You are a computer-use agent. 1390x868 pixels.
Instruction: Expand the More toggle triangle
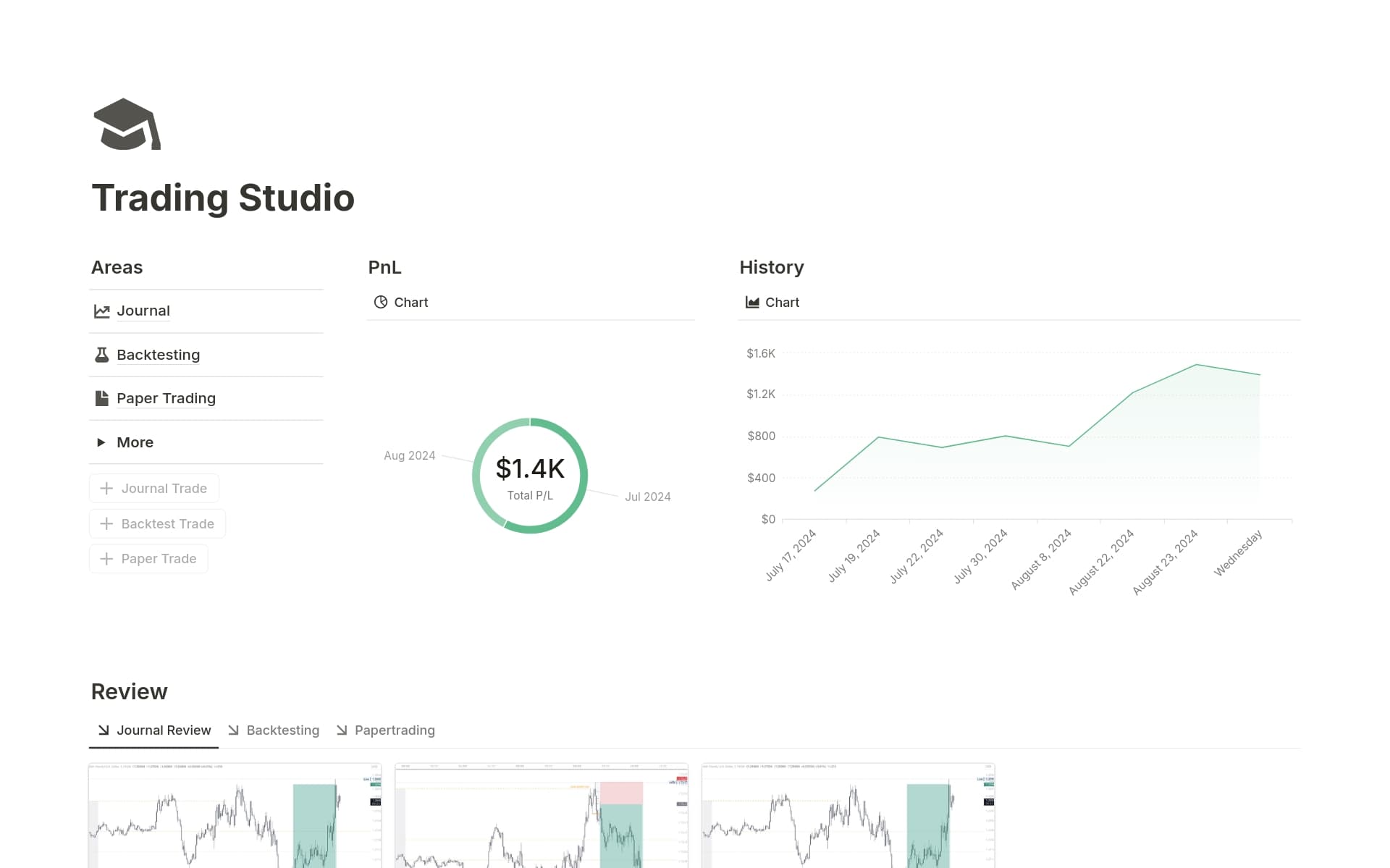(101, 442)
